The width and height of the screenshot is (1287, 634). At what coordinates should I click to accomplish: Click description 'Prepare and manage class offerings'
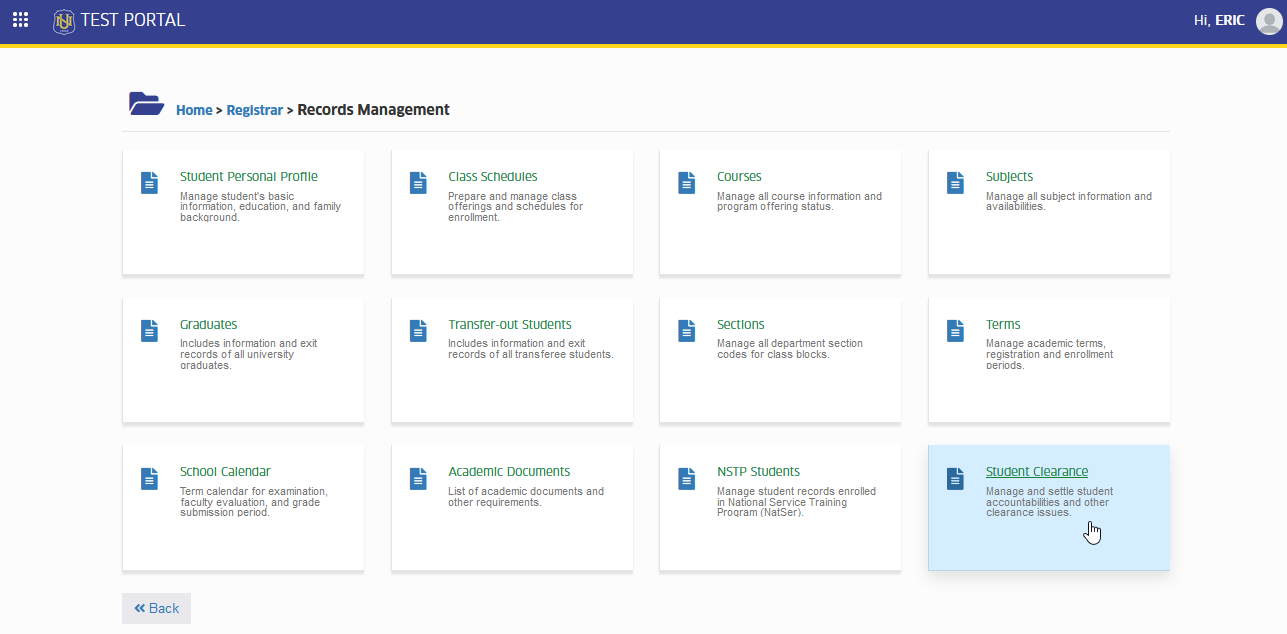click(x=515, y=207)
